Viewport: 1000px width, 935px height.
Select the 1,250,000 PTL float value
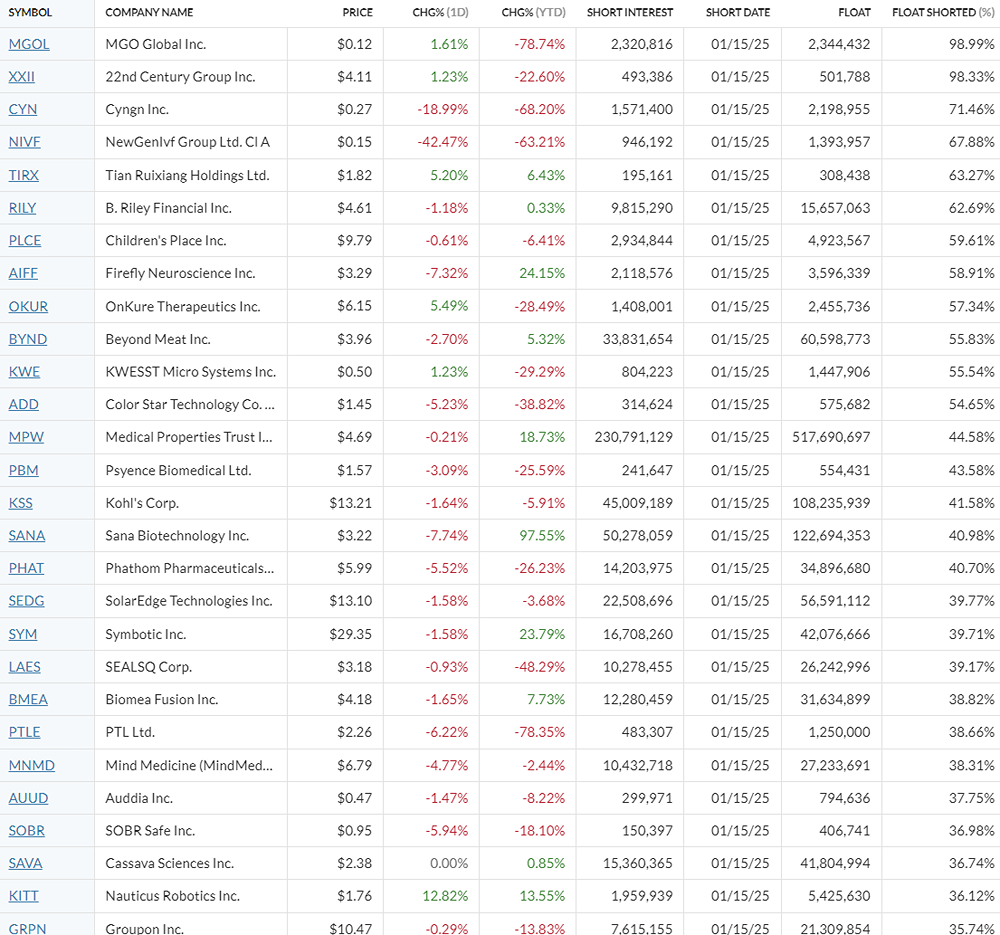click(x=839, y=732)
